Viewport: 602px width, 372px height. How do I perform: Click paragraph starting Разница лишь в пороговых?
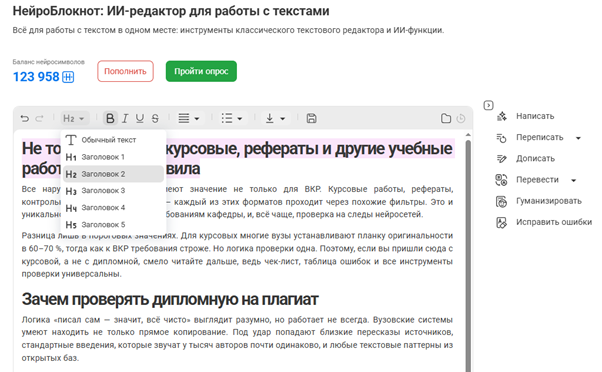tap(237, 255)
